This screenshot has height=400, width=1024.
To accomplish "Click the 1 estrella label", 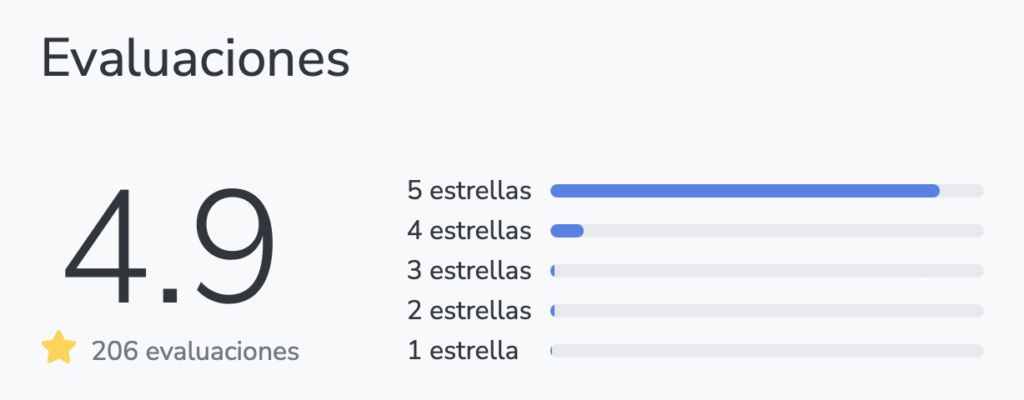I will (462, 351).
